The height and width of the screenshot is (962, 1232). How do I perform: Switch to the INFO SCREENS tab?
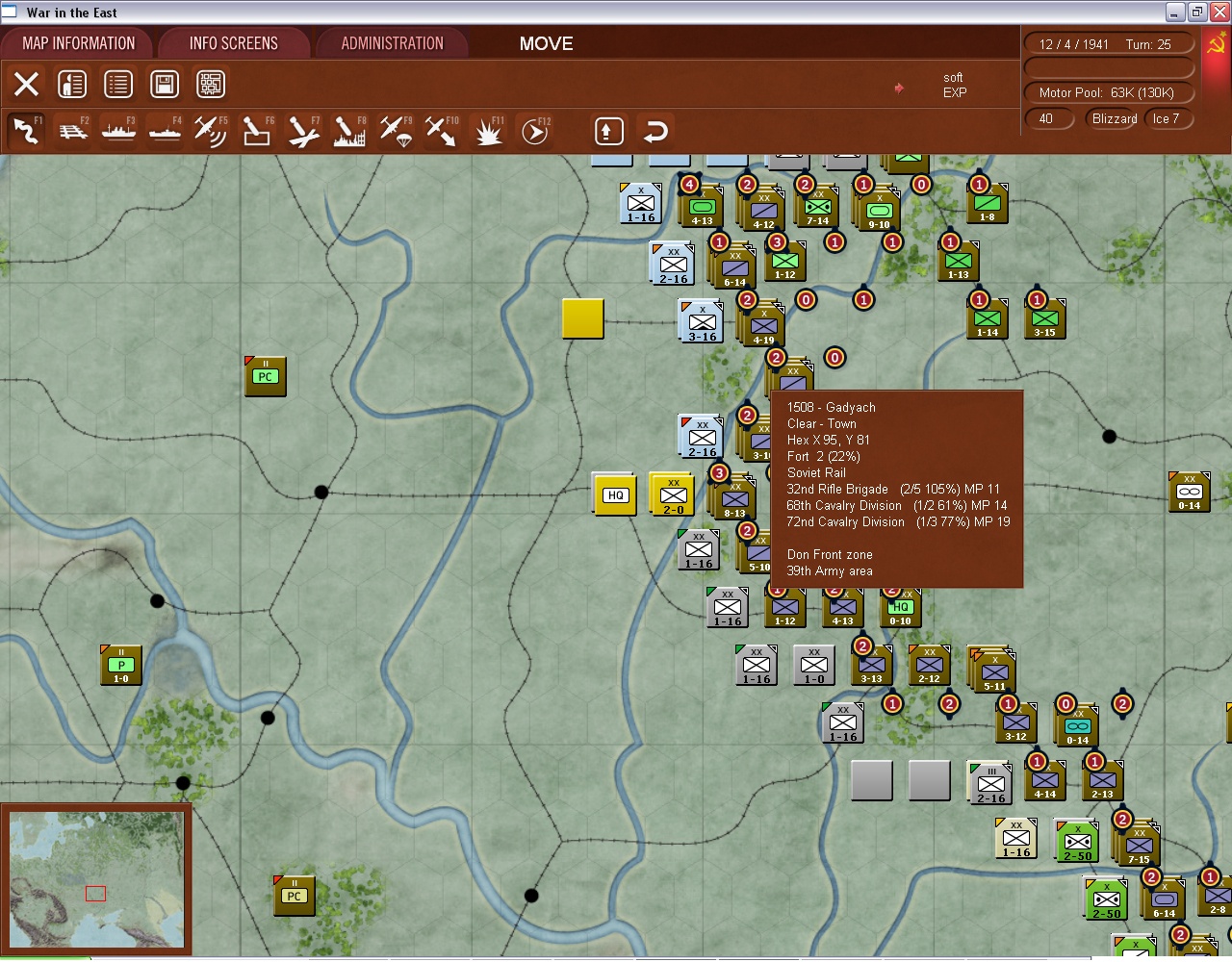coord(234,43)
